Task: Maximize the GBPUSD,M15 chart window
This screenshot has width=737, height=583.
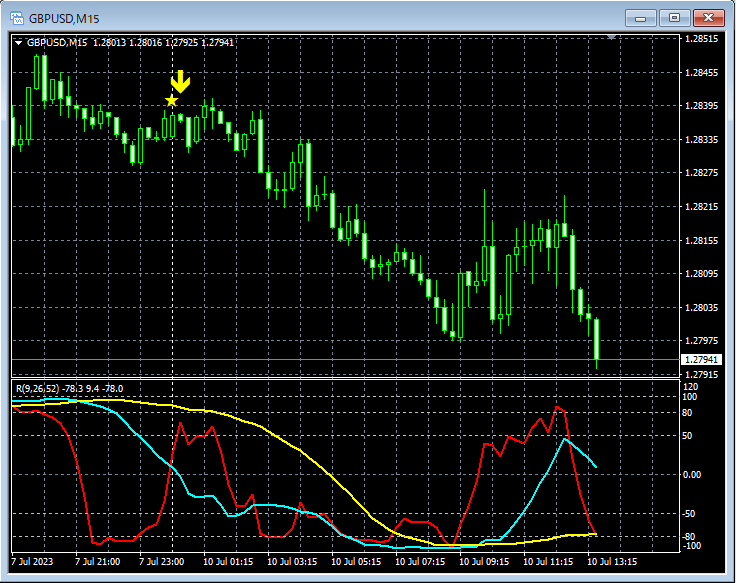Action: pyautogui.click(x=674, y=18)
